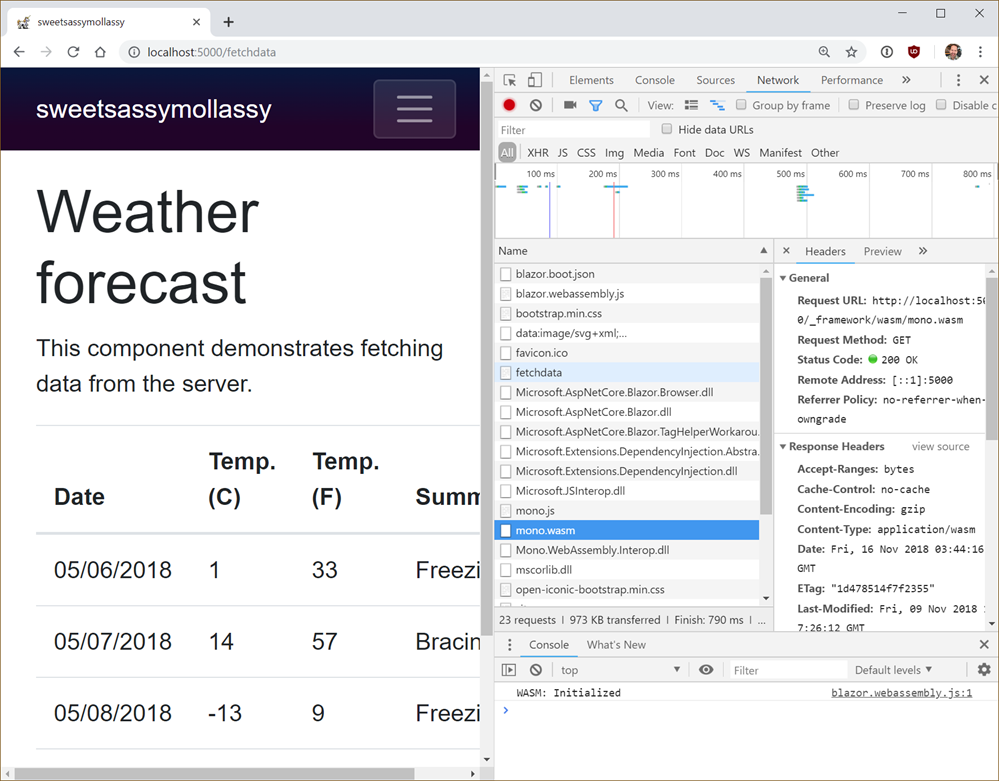Screen dimensions: 999x781
Task: Open the uBlock Origin extension icon
Action: tap(914, 52)
